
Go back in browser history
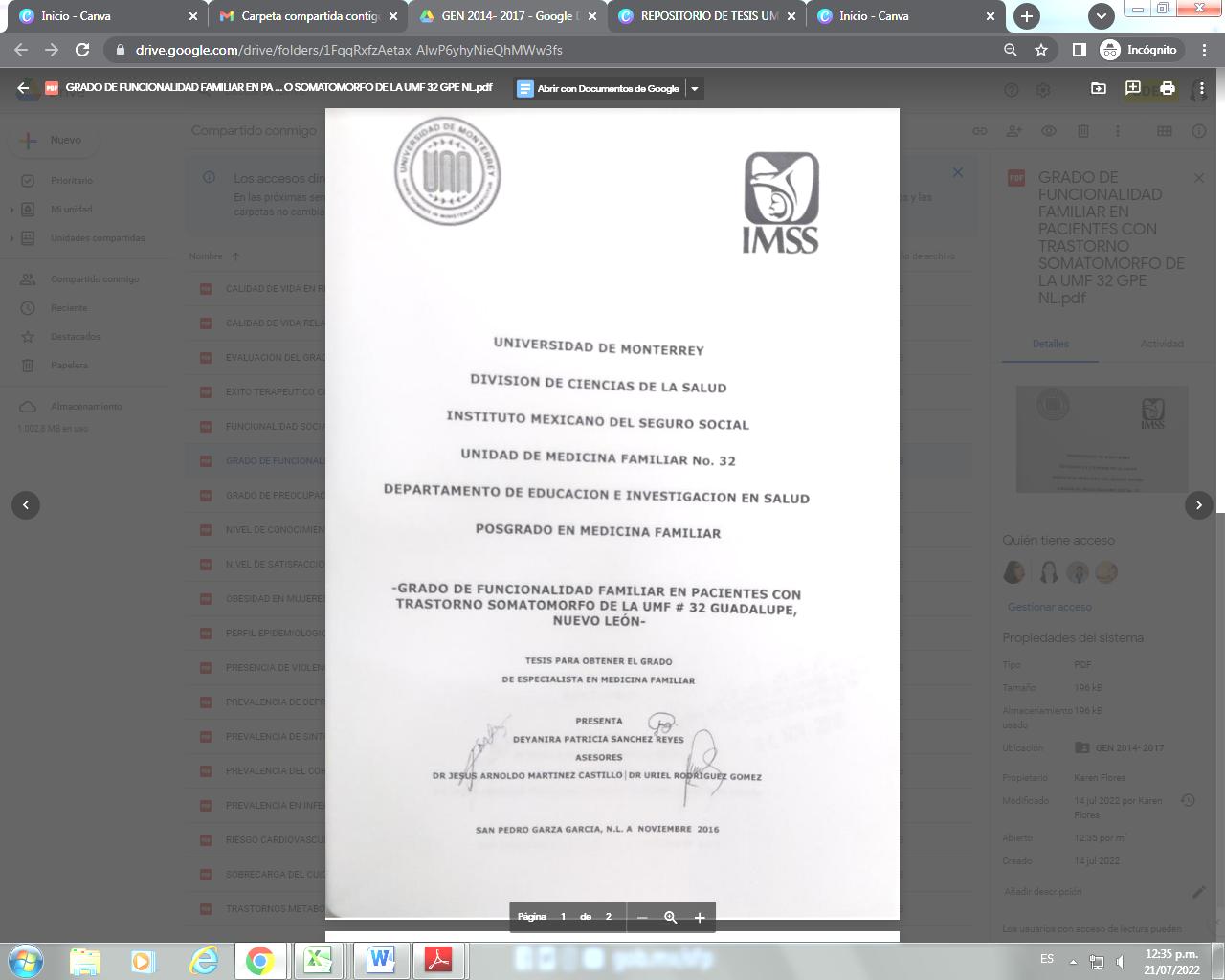(21, 50)
